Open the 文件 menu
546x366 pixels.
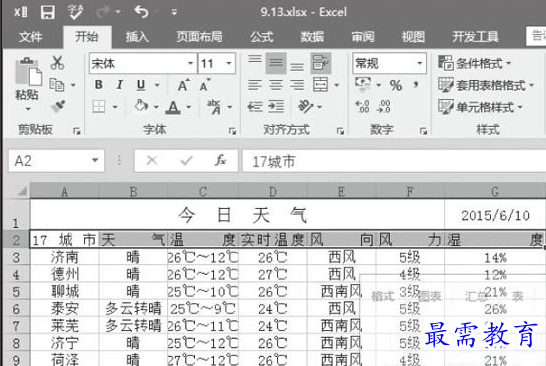[x=30, y=37]
